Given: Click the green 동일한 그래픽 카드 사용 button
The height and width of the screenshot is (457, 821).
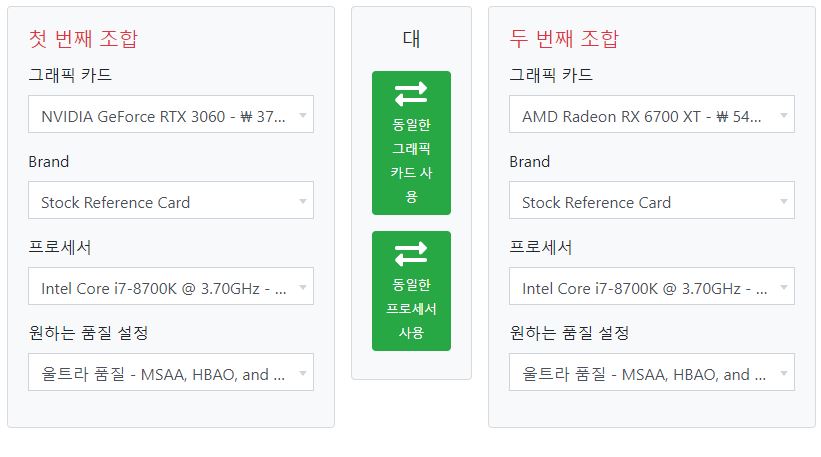Looking at the screenshot, I should point(411,143).
